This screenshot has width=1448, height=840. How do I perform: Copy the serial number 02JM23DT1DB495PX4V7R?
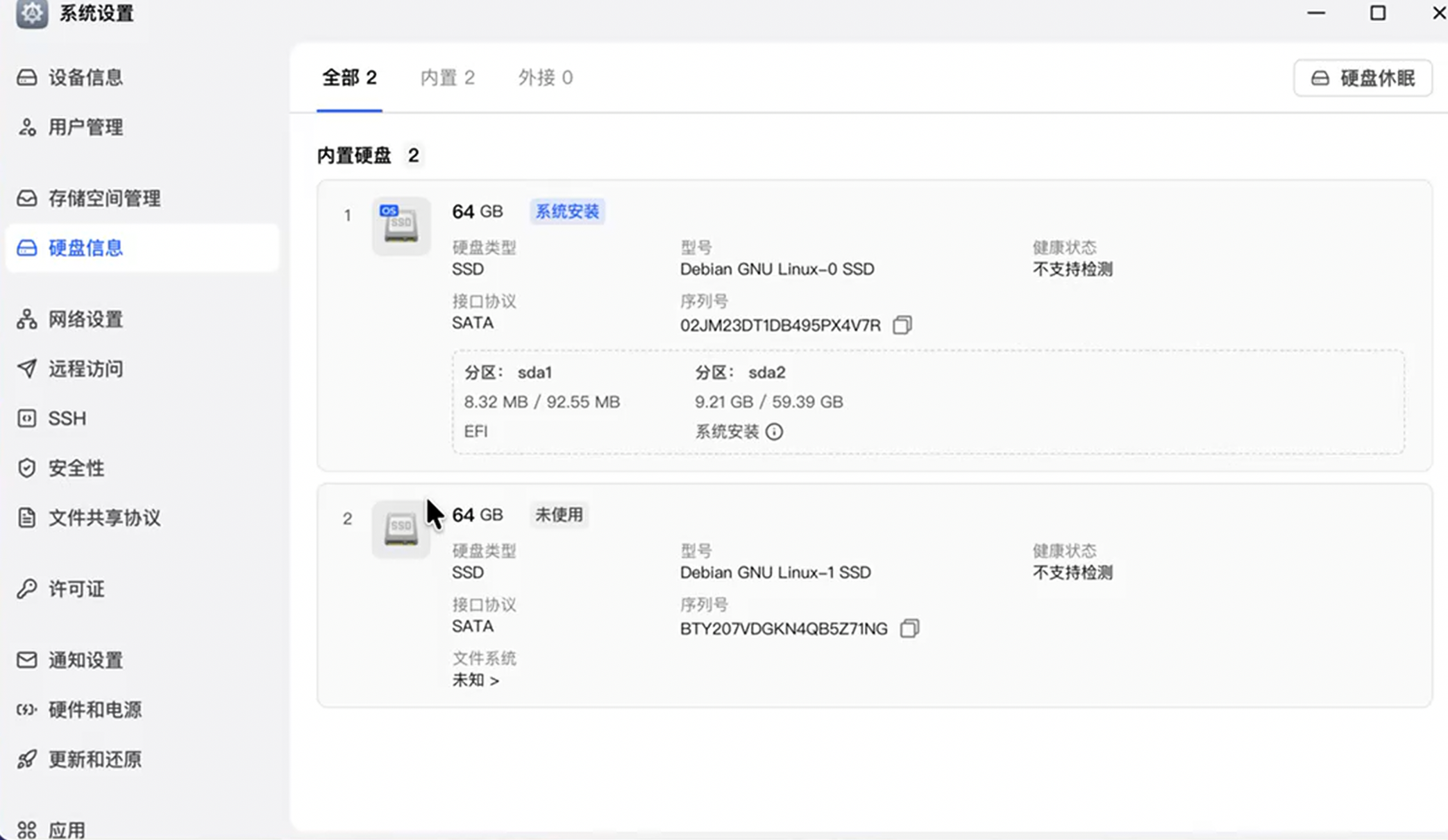click(x=902, y=325)
